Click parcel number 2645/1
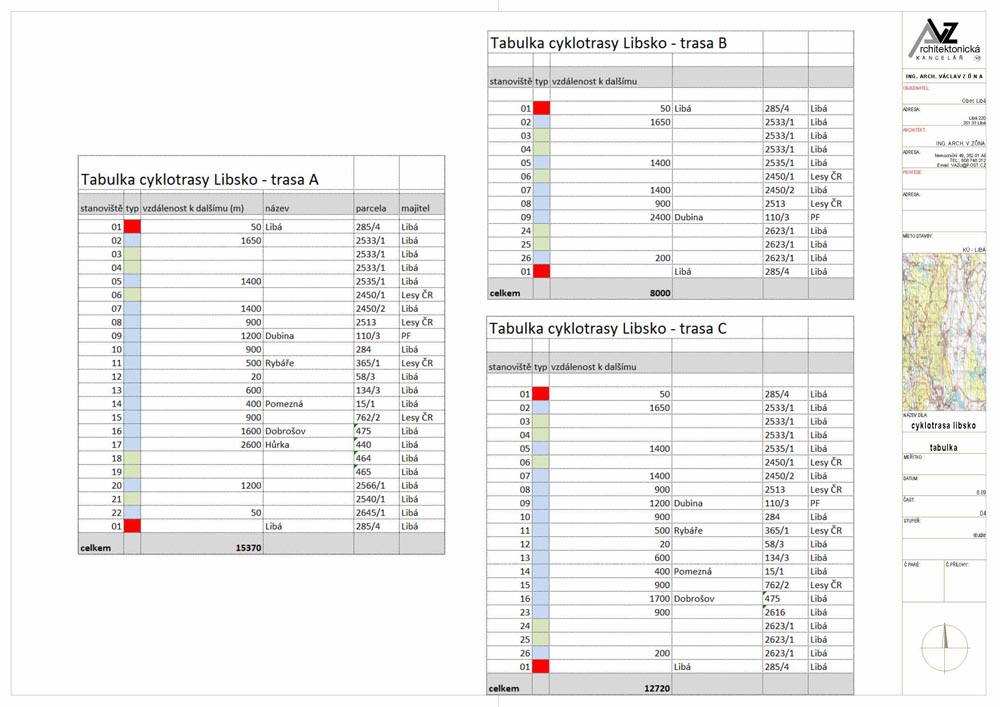 coord(371,513)
